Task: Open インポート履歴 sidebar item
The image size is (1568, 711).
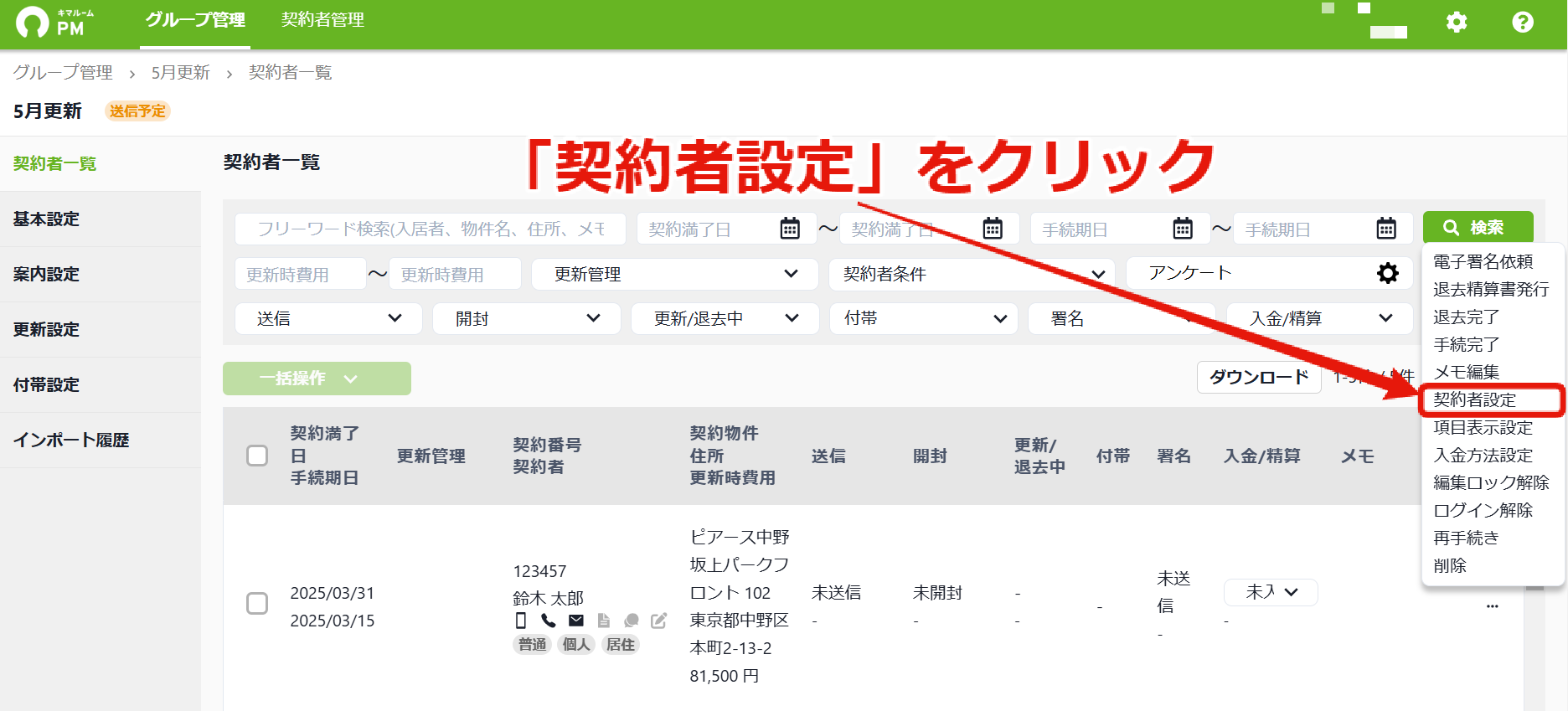Action: (x=101, y=440)
